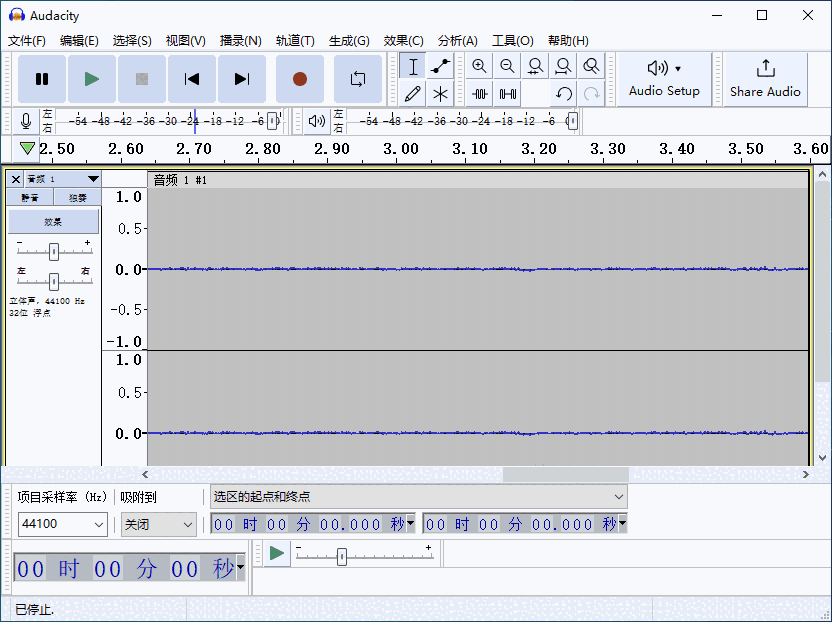Zoom out of the timeline
The image size is (832, 622).
(x=507, y=66)
